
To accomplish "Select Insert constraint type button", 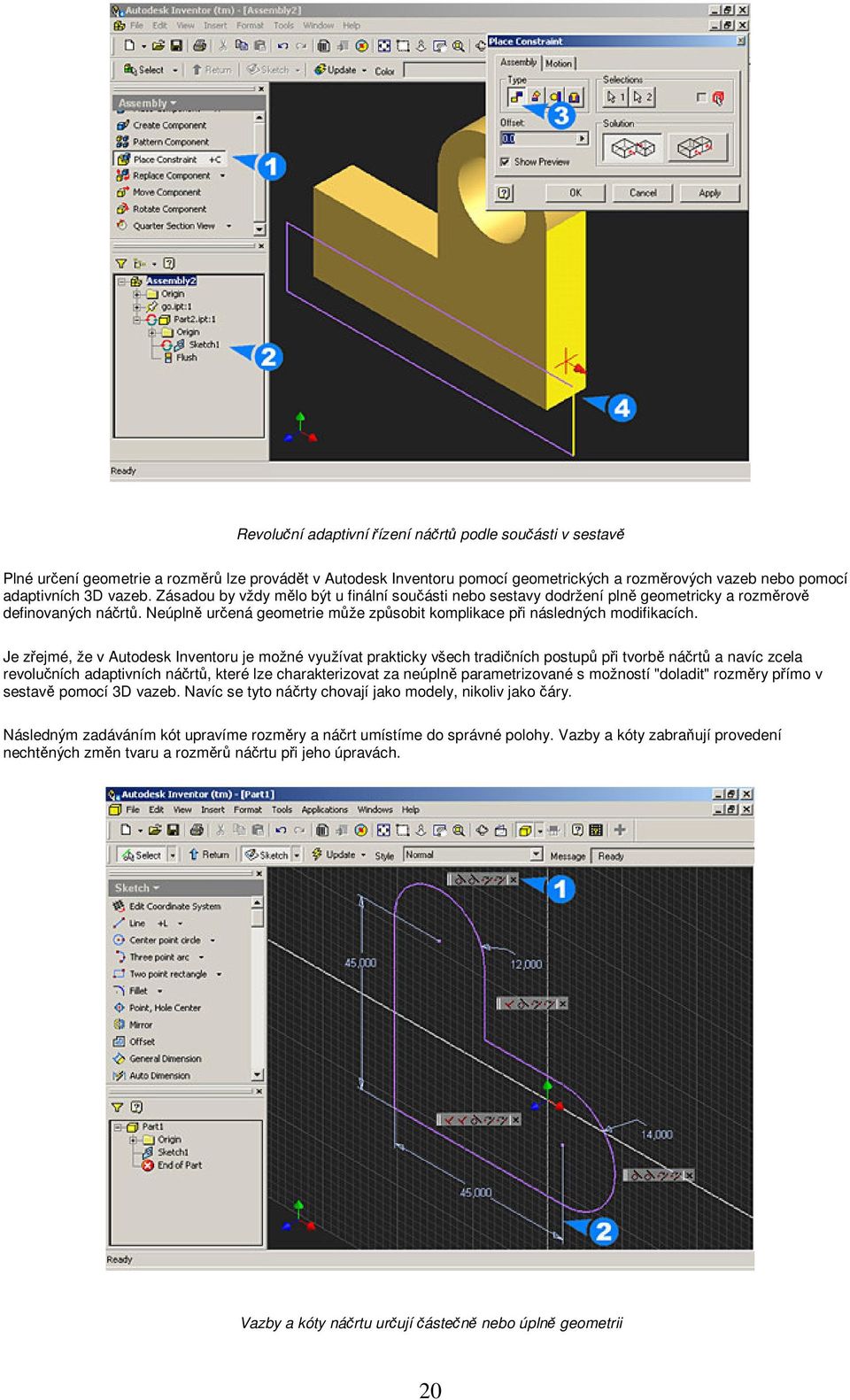I will point(574,97).
